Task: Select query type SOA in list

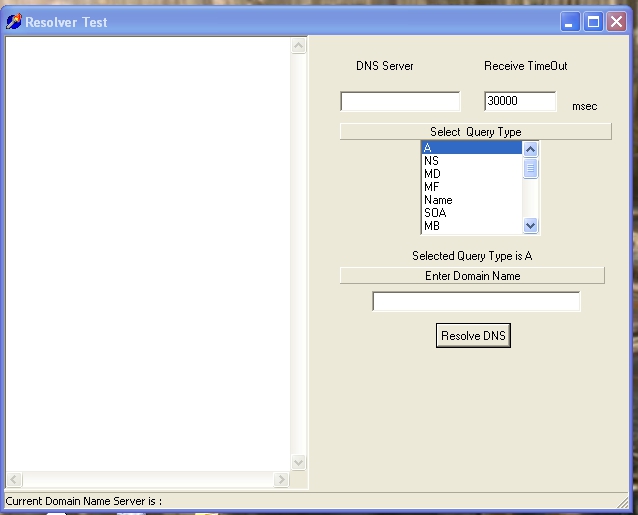Action: tap(472, 213)
